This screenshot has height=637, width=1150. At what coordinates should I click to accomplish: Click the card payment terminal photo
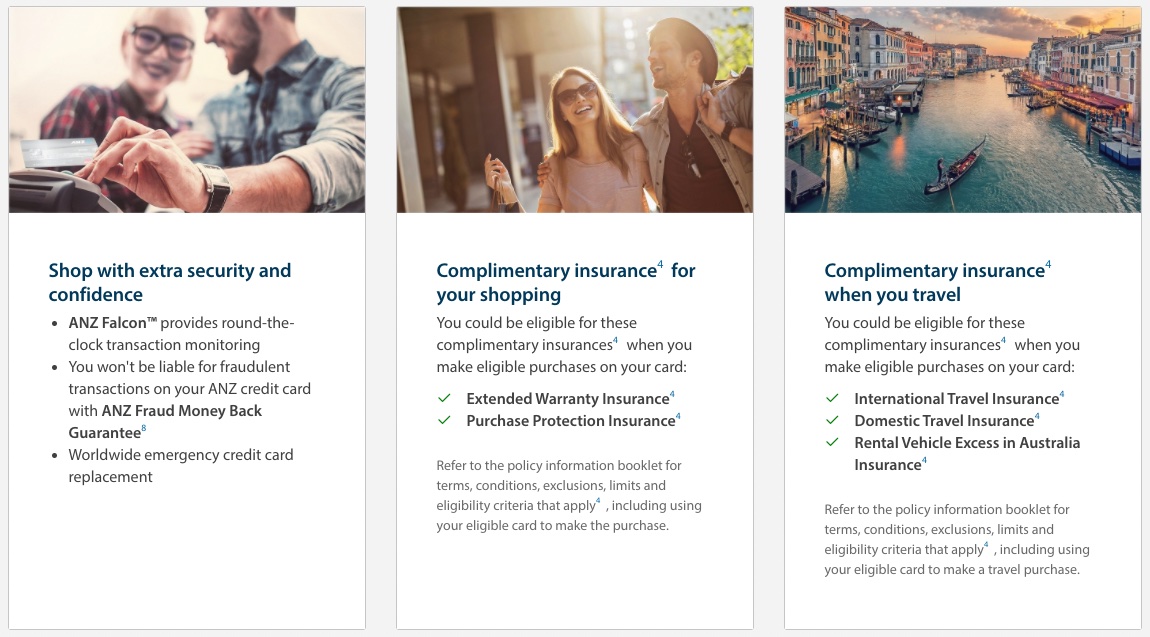(x=187, y=110)
